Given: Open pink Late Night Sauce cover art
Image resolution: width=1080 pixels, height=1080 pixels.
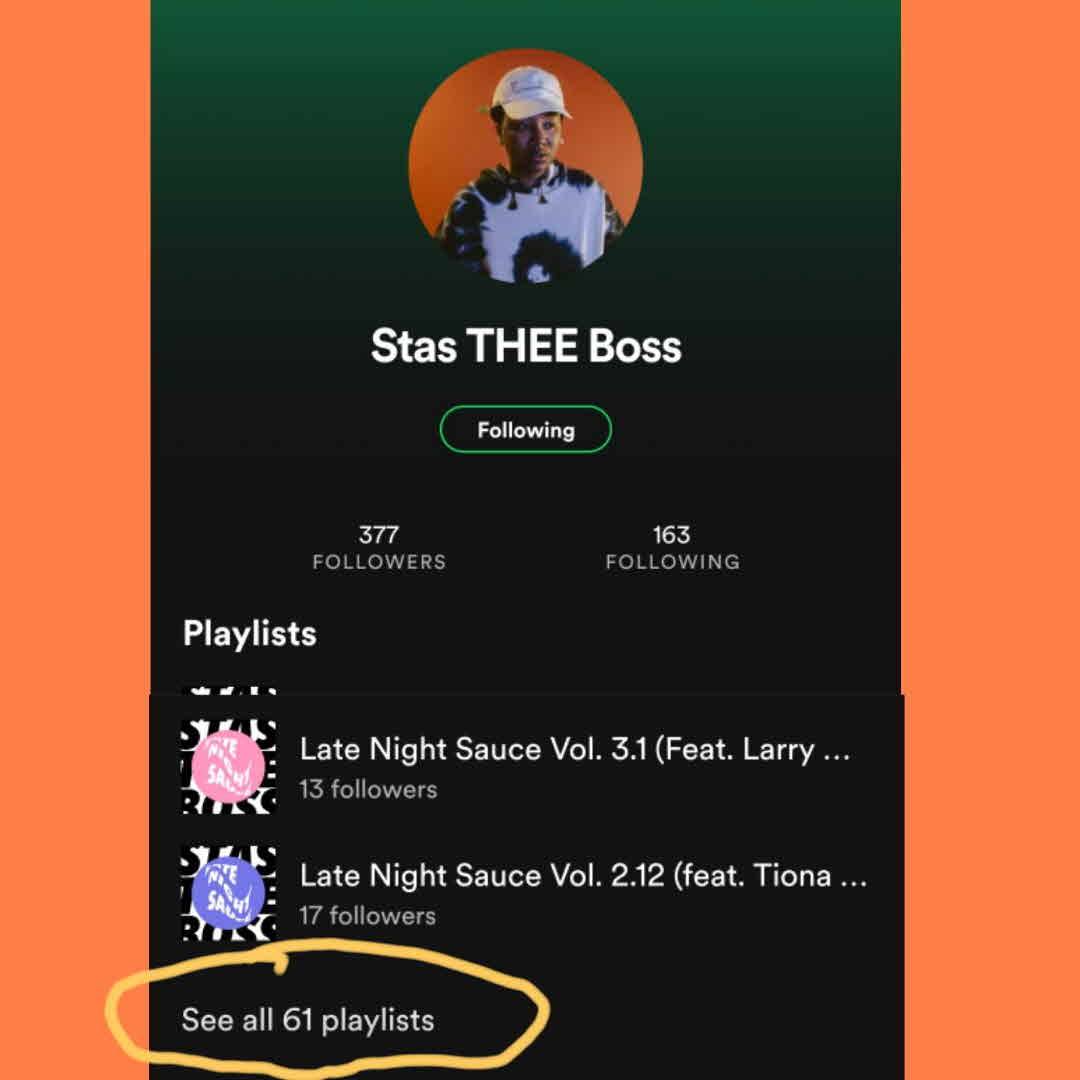Looking at the screenshot, I should [229, 766].
